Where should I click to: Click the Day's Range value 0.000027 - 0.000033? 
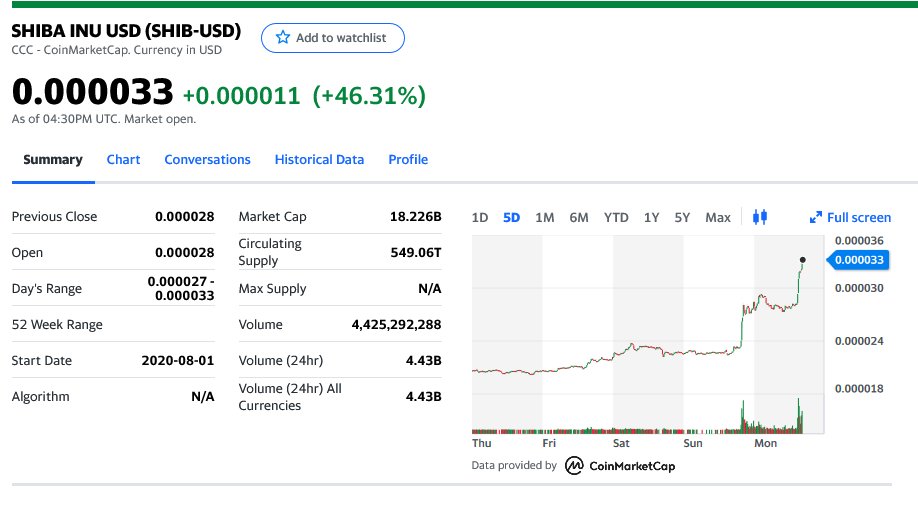tap(181, 288)
